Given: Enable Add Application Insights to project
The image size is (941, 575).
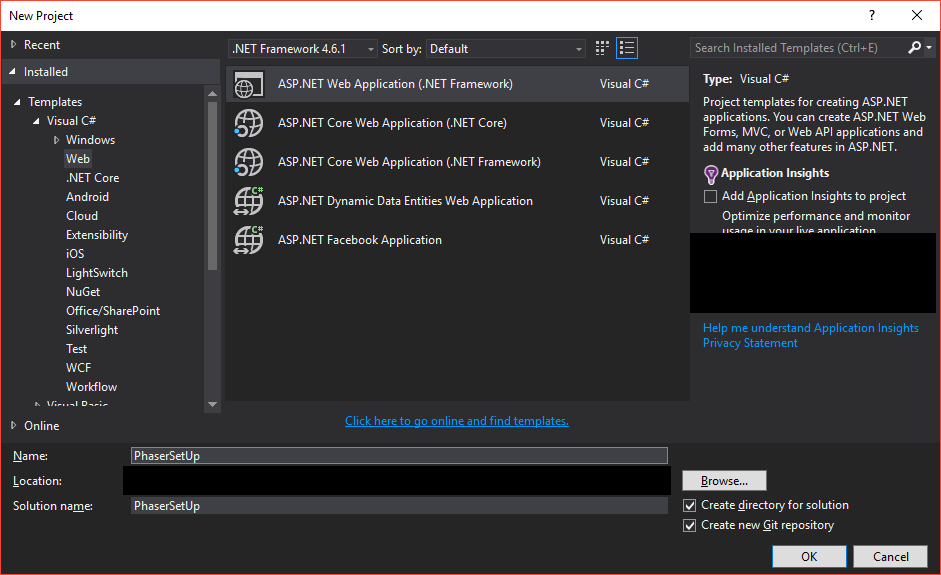Looking at the screenshot, I should pyautogui.click(x=711, y=196).
